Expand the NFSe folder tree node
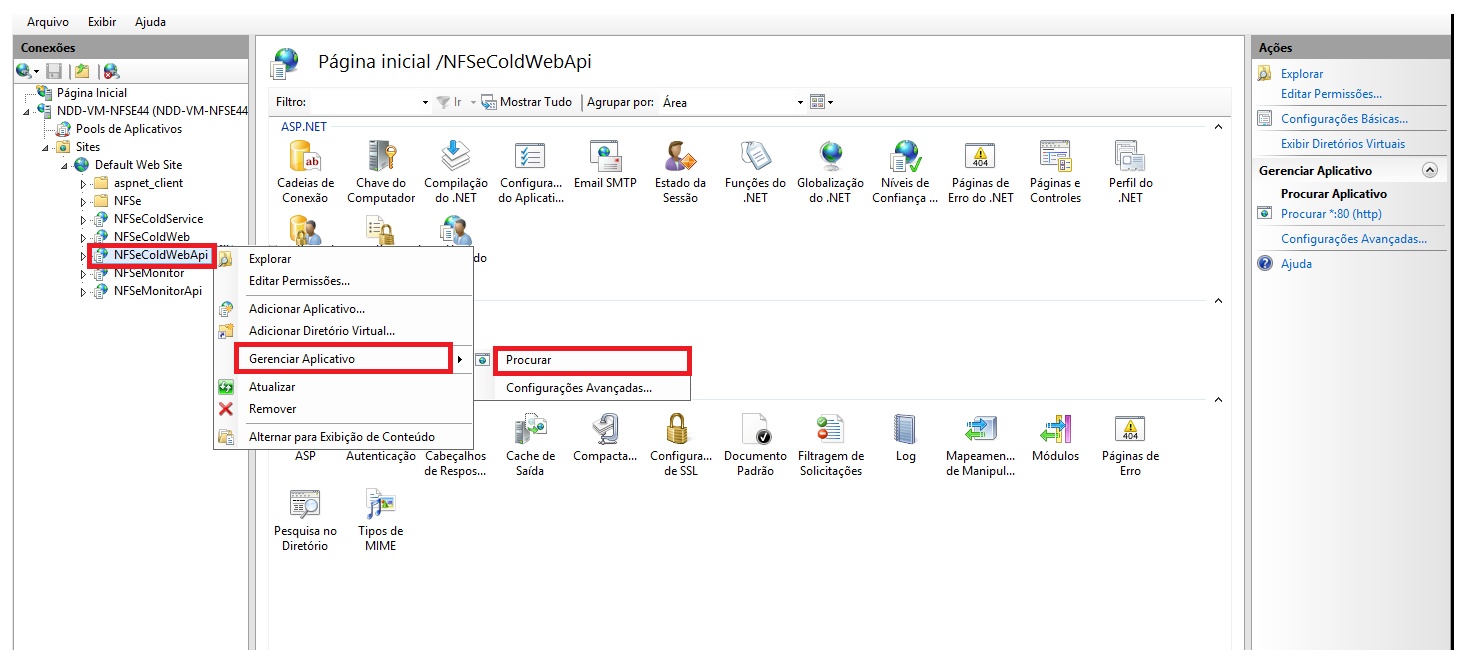Screen dimensions: 1461x656 point(84,201)
